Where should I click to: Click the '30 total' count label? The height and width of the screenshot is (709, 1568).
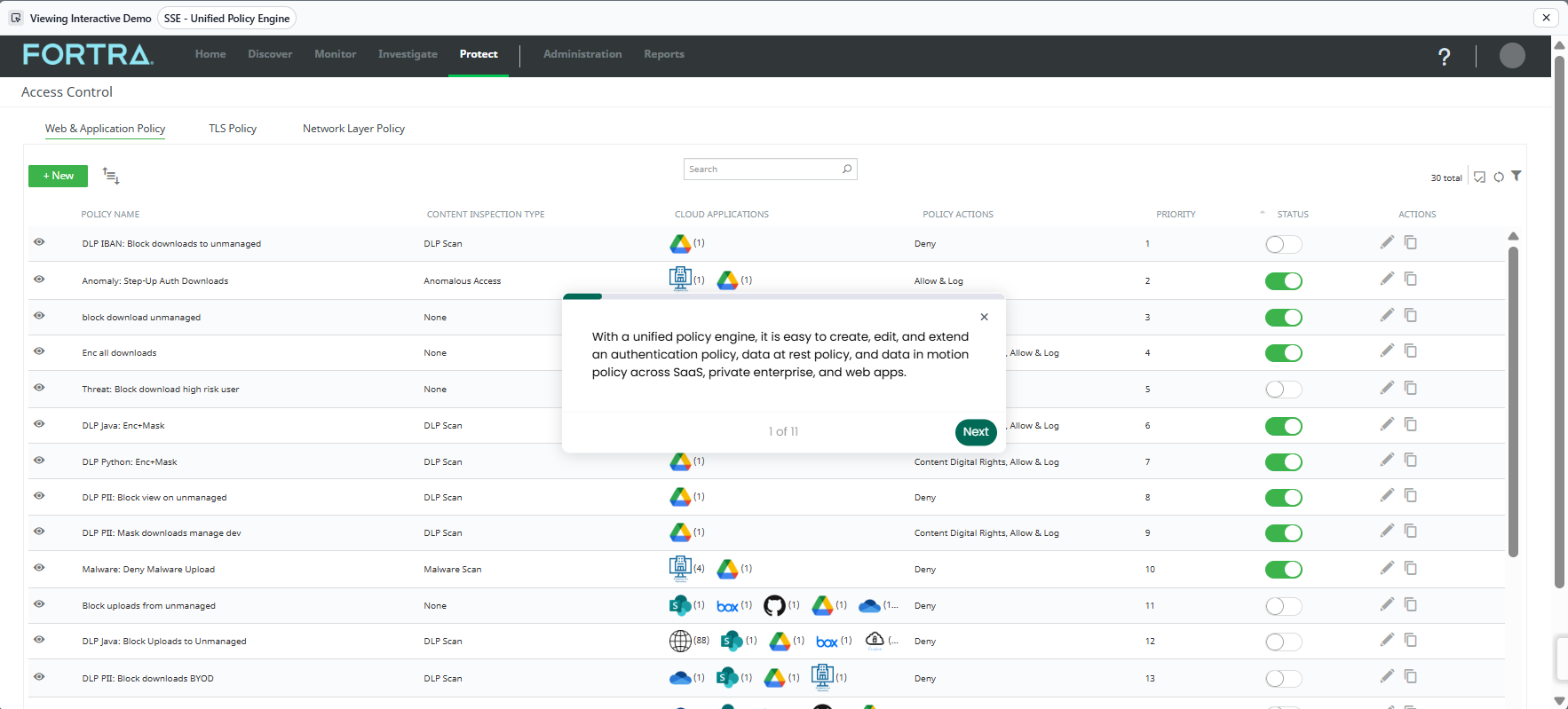1446,177
